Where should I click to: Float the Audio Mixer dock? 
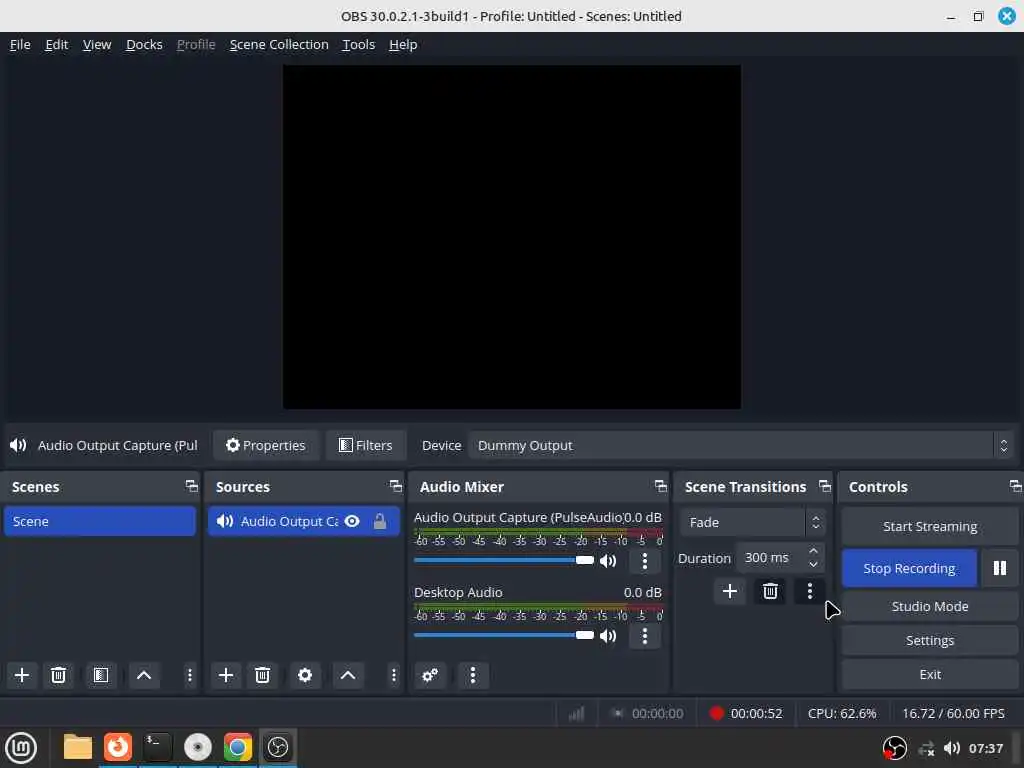click(660, 486)
